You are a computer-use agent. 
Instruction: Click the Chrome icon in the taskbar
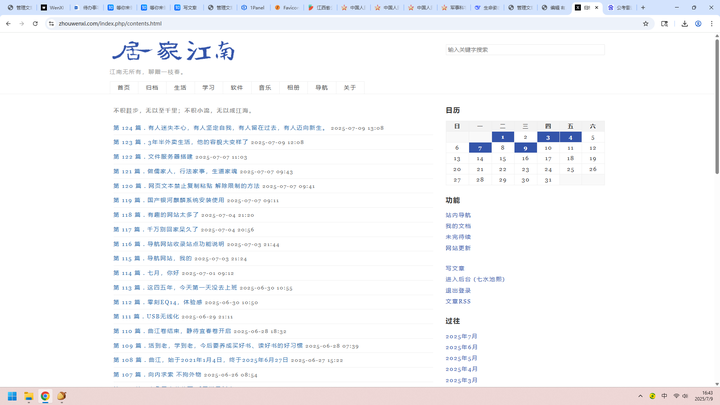45,396
